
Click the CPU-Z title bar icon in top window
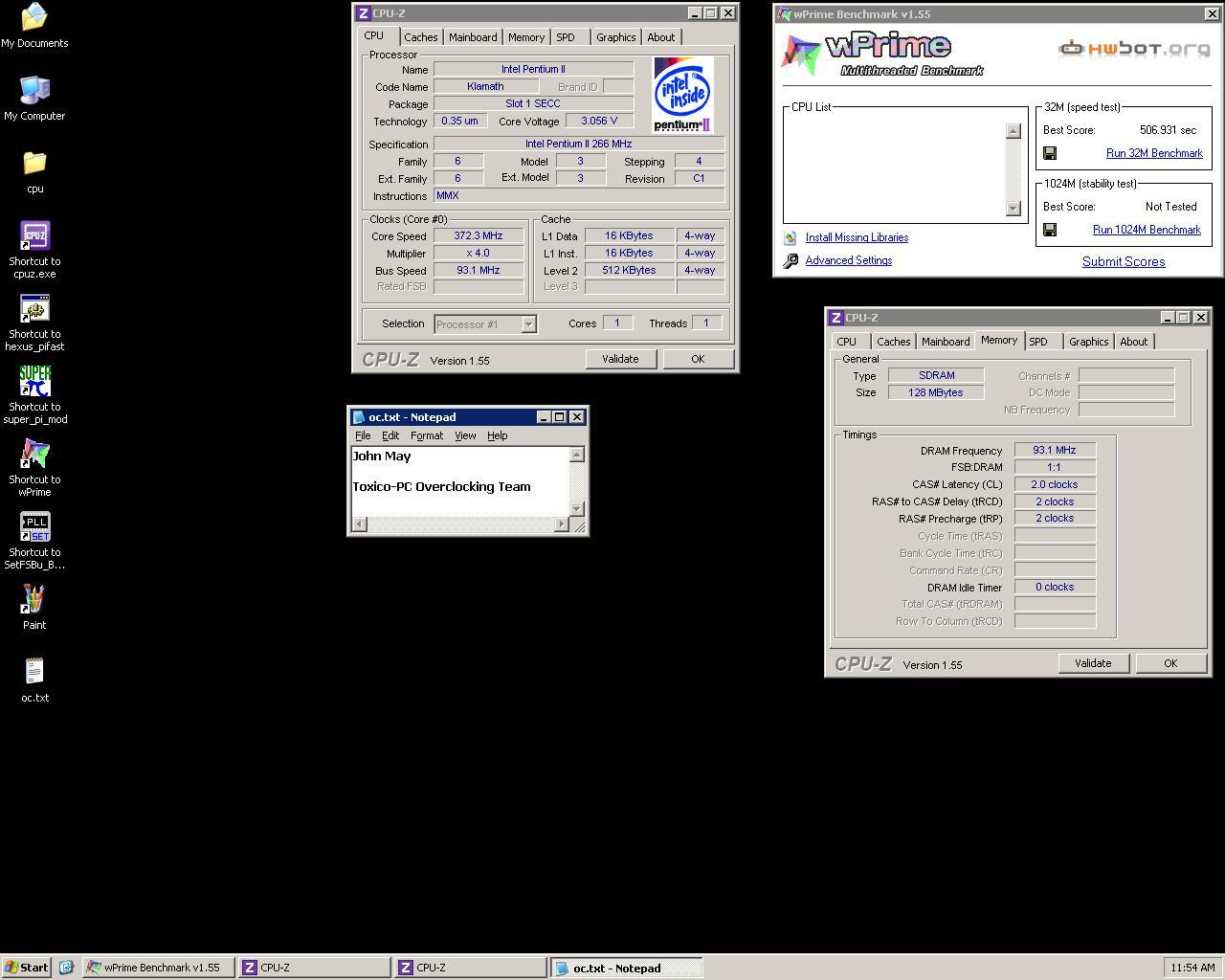tap(363, 13)
